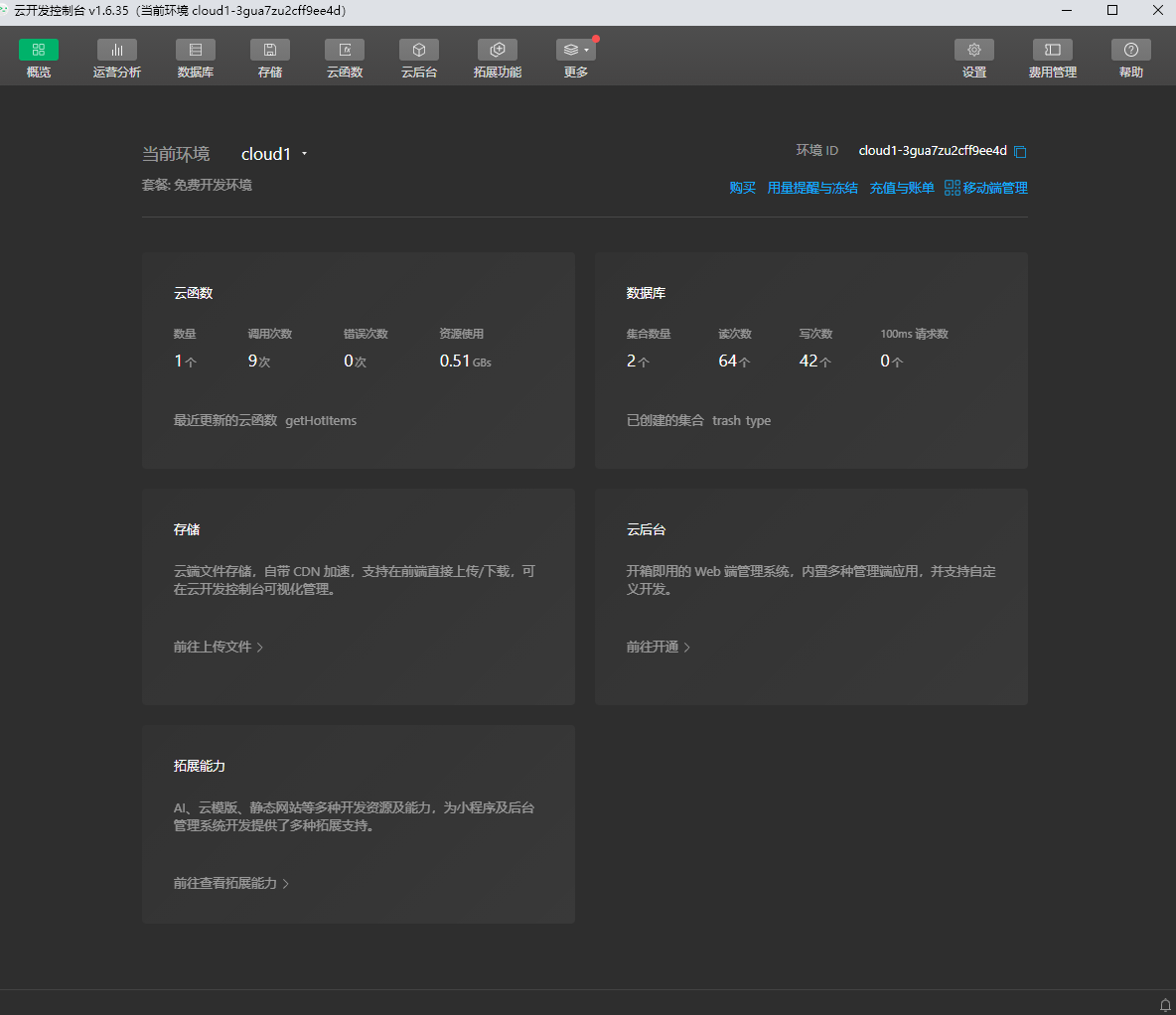
Task: Click the 调用次数 value 9次
Action: [x=259, y=361]
